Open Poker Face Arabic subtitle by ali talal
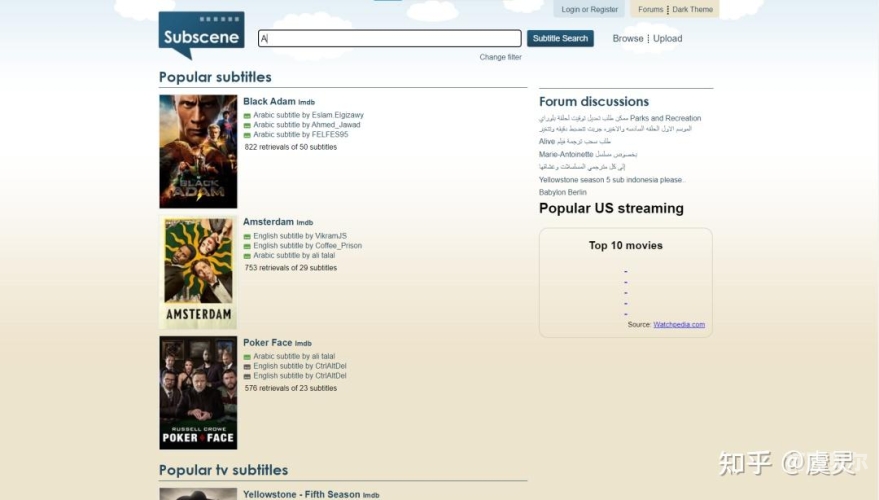 click(x=294, y=356)
